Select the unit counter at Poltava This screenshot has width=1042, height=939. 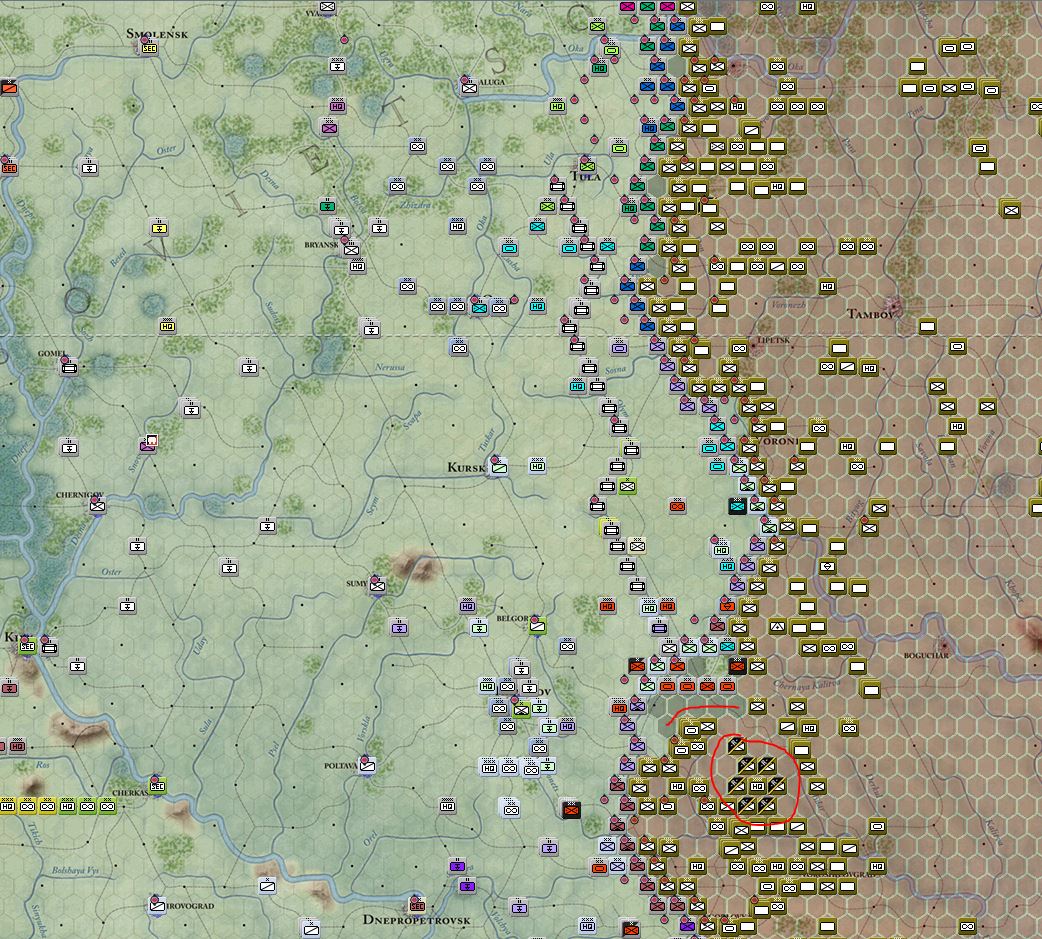pos(366,766)
